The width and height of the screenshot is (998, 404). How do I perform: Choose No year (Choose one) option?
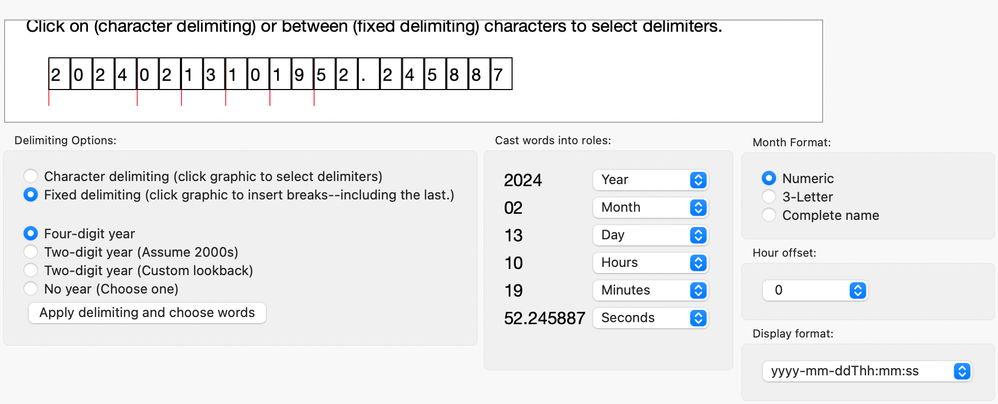[31, 289]
